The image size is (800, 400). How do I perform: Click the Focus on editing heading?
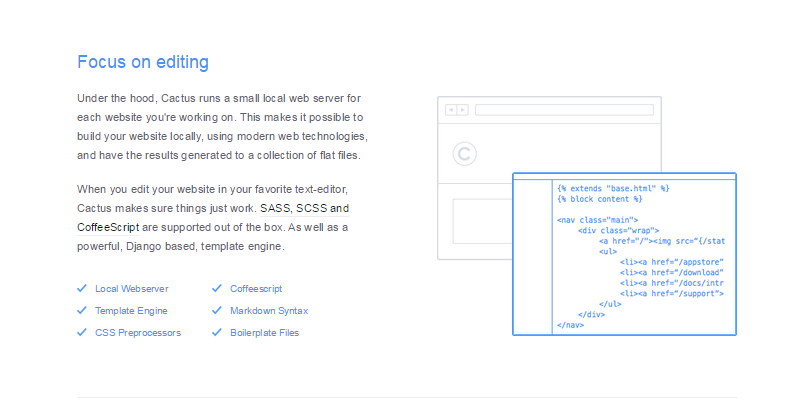click(143, 62)
